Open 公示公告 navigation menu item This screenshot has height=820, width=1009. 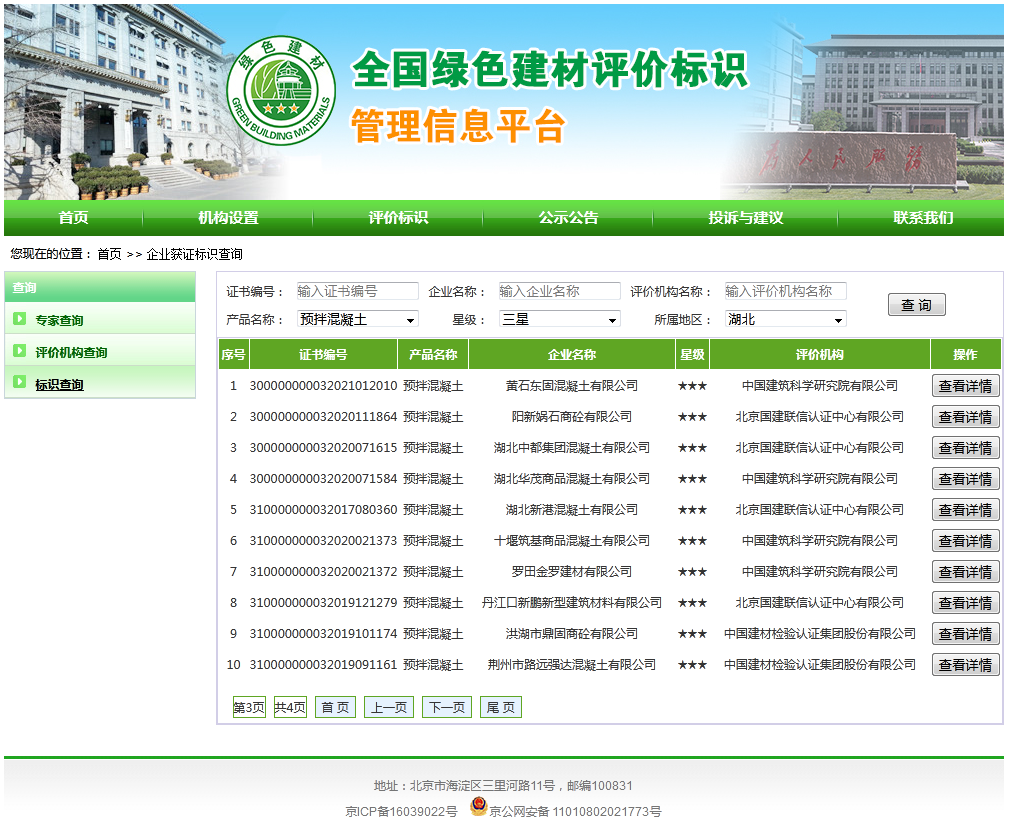(x=568, y=218)
